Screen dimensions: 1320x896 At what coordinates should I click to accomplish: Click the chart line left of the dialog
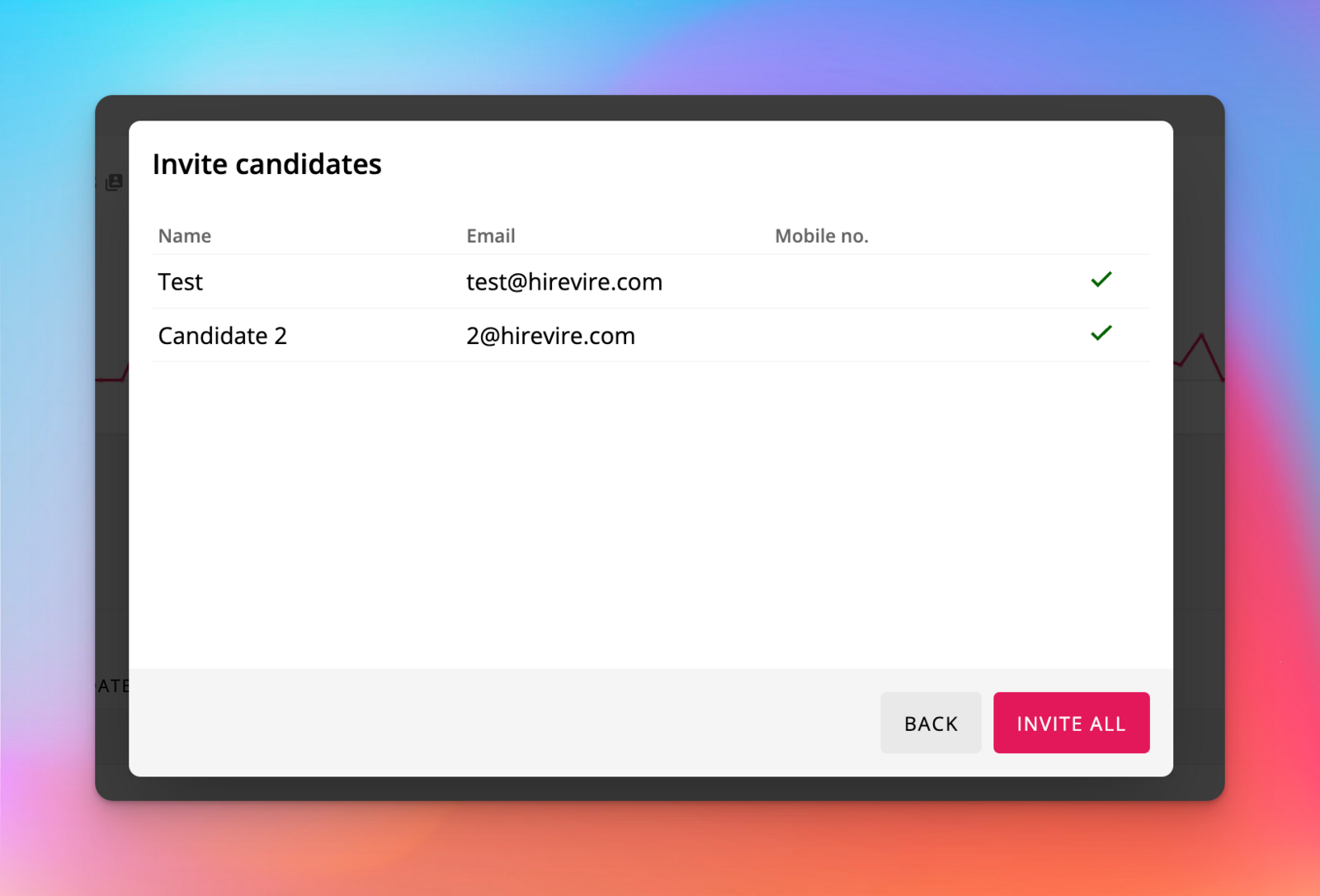pyautogui.click(x=112, y=379)
